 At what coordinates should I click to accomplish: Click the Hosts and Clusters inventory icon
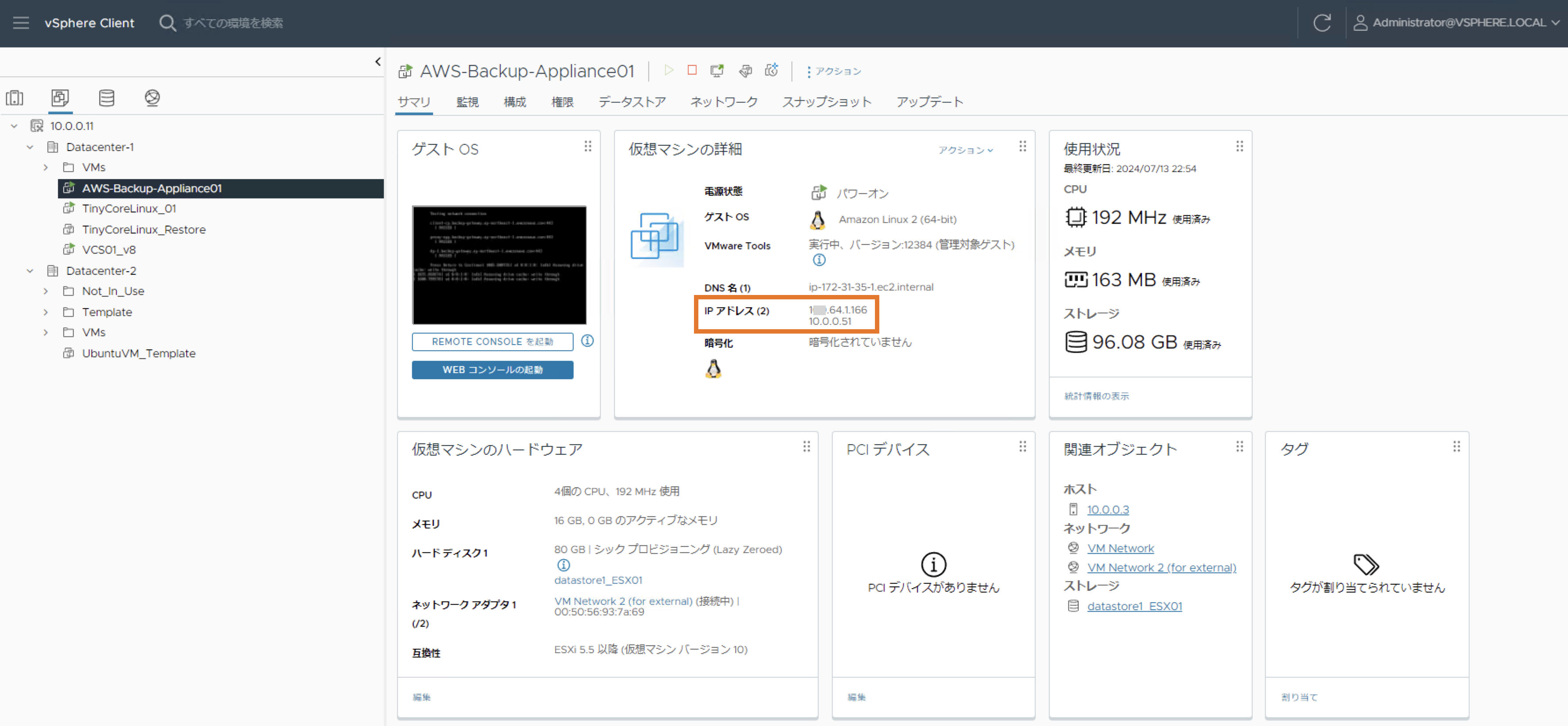(x=14, y=98)
